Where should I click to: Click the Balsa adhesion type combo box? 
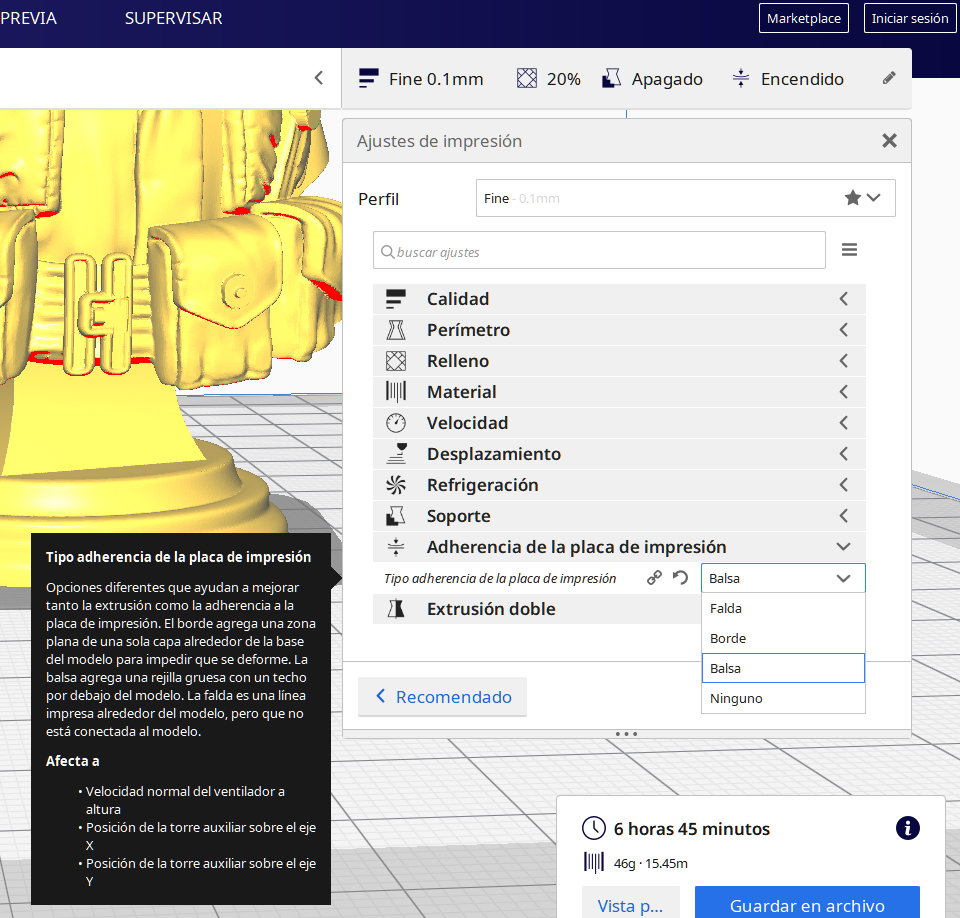782,578
